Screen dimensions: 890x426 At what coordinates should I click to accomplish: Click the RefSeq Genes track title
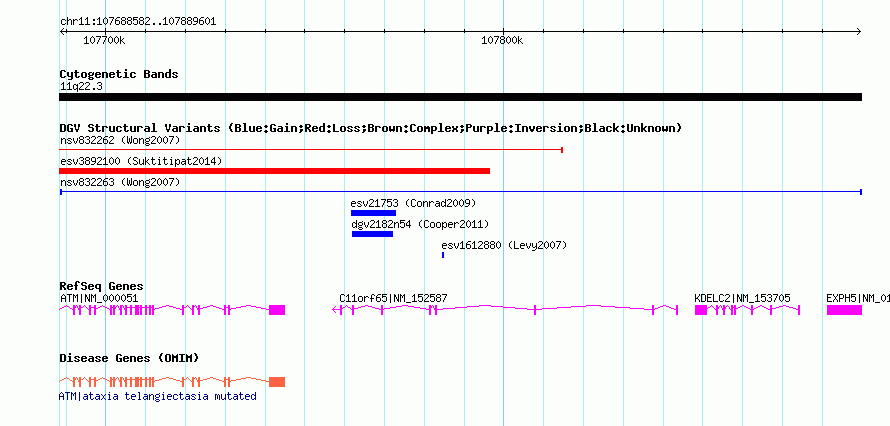(102, 286)
